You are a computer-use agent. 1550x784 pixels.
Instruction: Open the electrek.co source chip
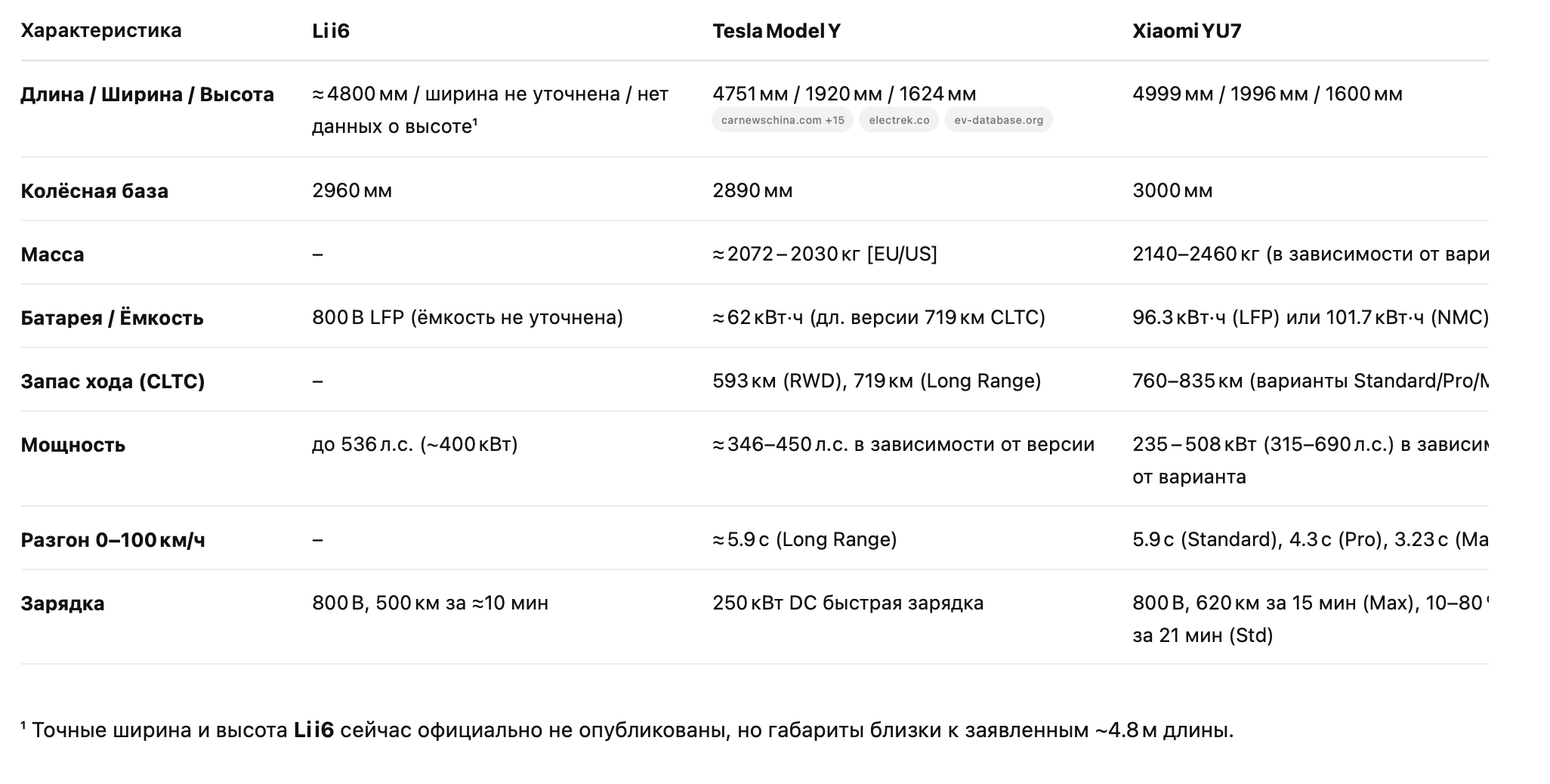pos(899,120)
